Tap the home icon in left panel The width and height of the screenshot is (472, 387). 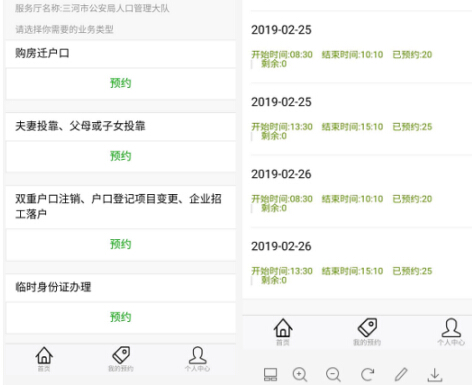coord(44,355)
